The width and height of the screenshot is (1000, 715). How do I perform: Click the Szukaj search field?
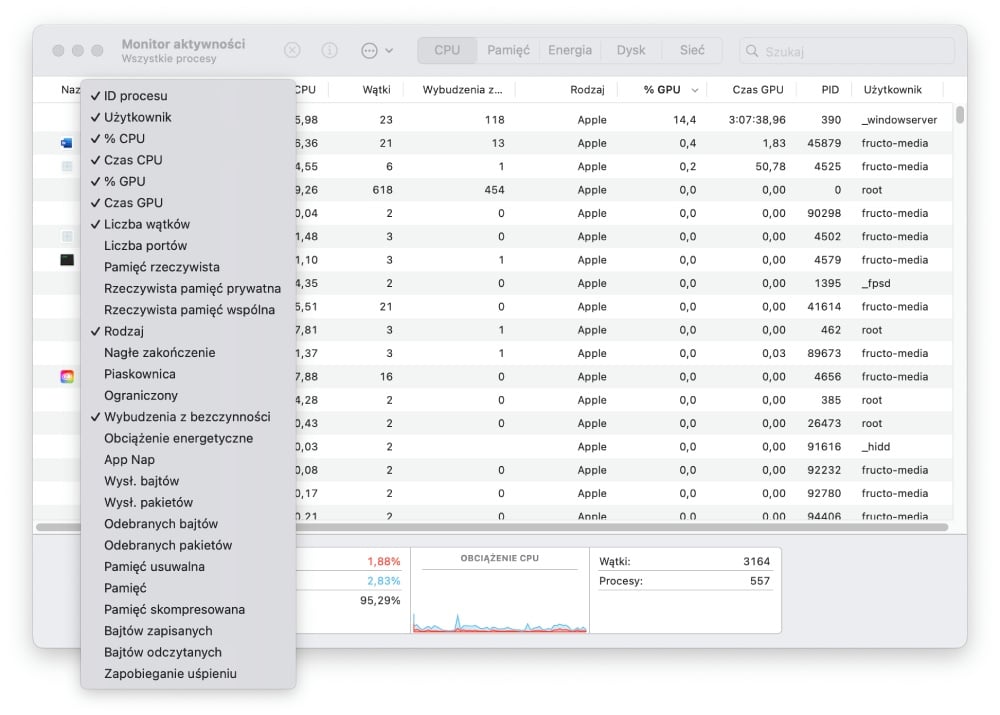[x=847, y=51]
